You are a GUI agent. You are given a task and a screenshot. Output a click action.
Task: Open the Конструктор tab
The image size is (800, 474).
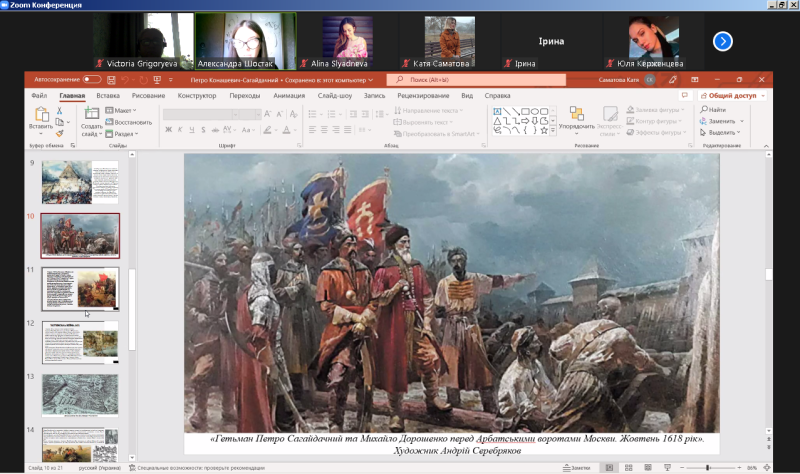[x=196, y=95]
